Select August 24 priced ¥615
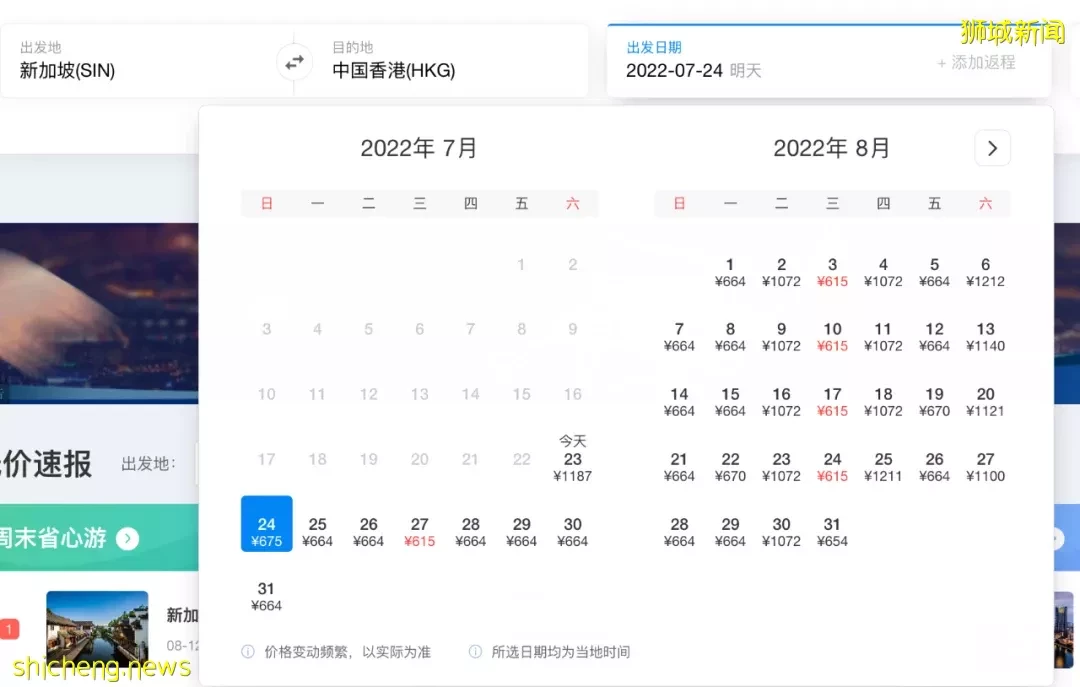1080x687 pixels. click(832, 466)
